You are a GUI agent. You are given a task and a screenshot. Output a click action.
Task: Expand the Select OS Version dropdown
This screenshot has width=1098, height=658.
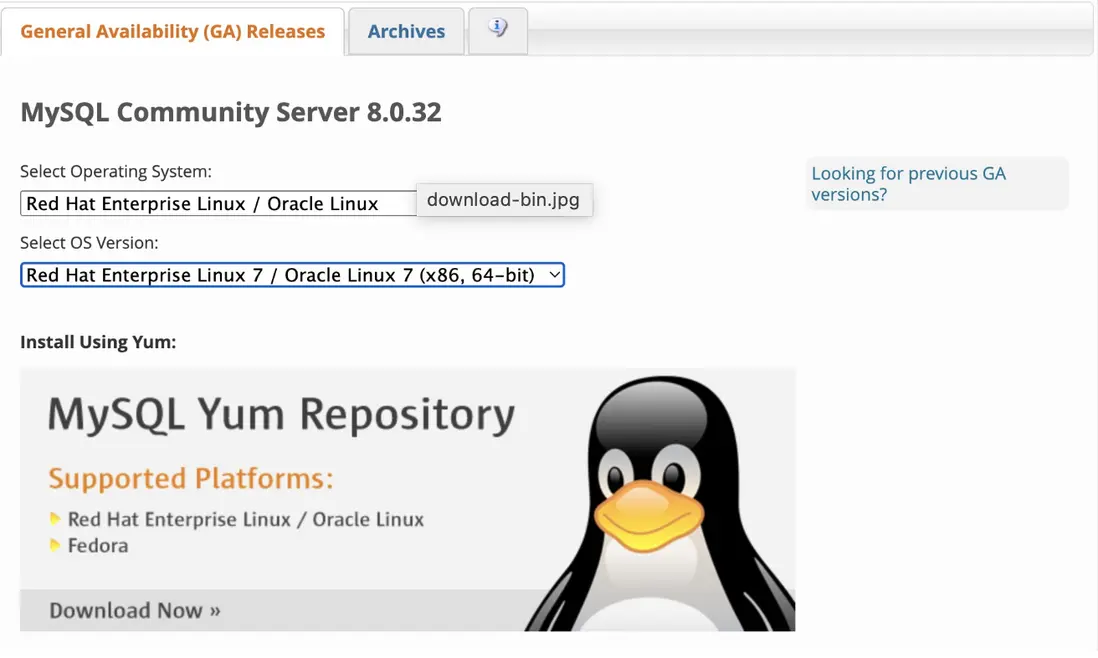(292, 275)
